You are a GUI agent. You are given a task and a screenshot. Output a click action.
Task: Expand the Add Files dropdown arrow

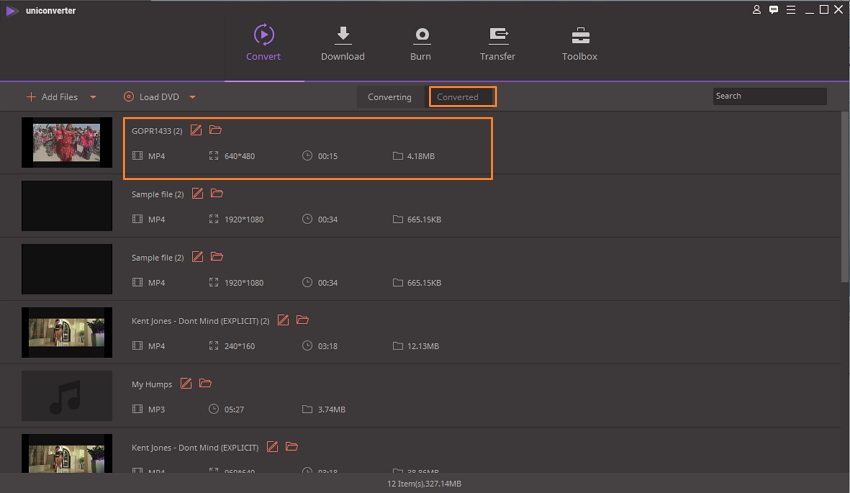(x=93, y=97)
